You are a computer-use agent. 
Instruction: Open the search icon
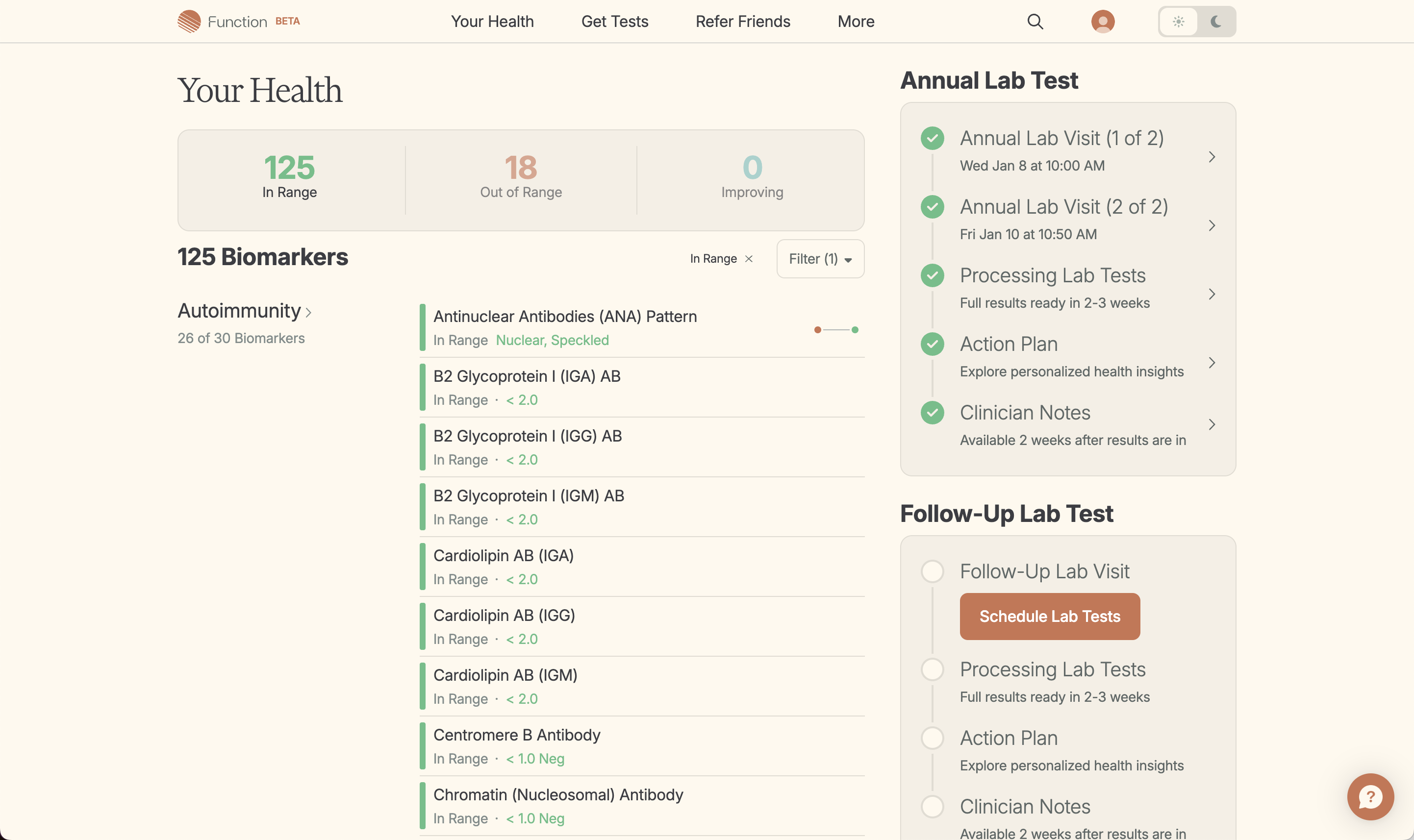(x=1034, y=21)
